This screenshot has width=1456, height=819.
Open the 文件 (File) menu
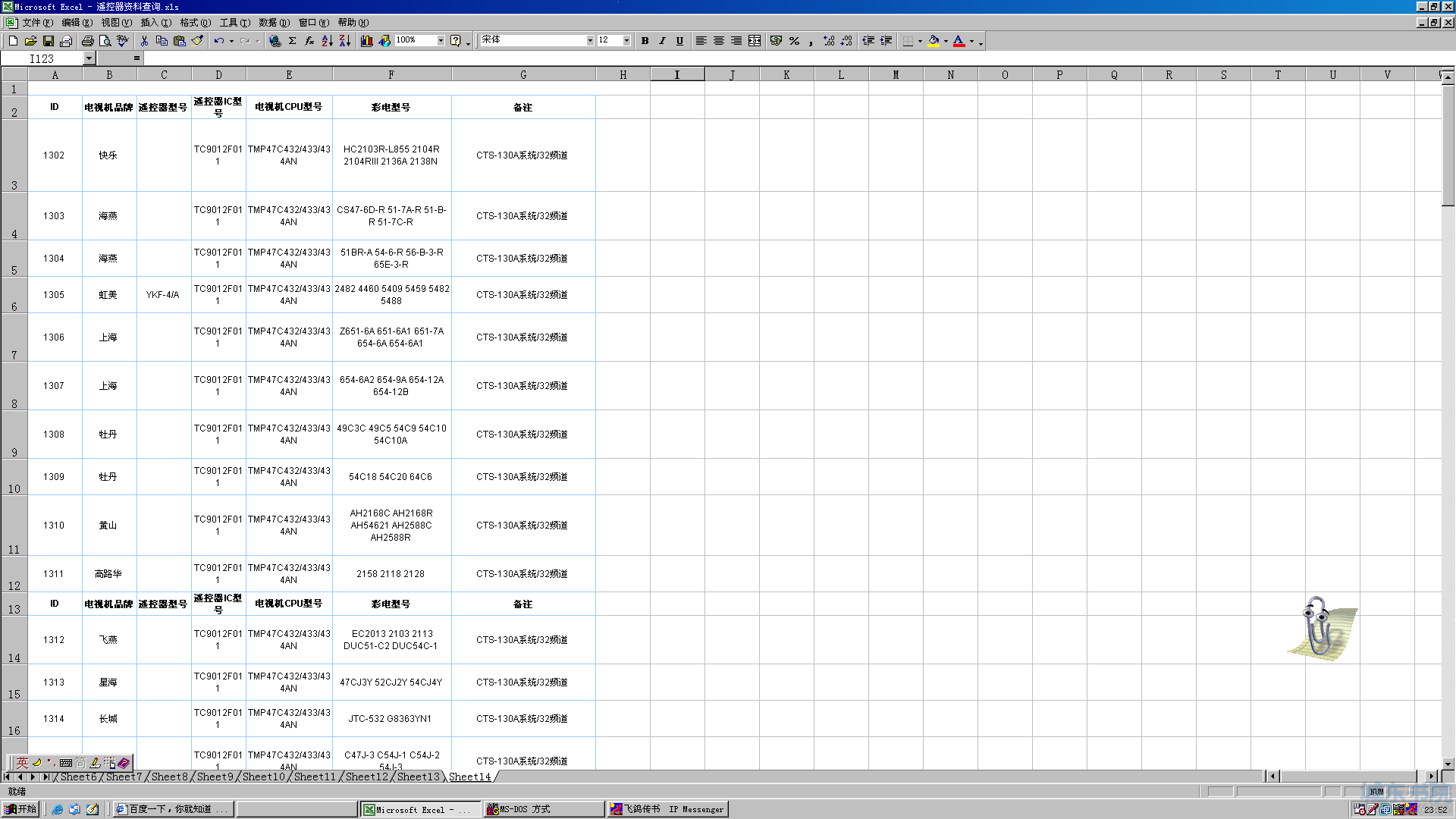click(x=37, y=23)
